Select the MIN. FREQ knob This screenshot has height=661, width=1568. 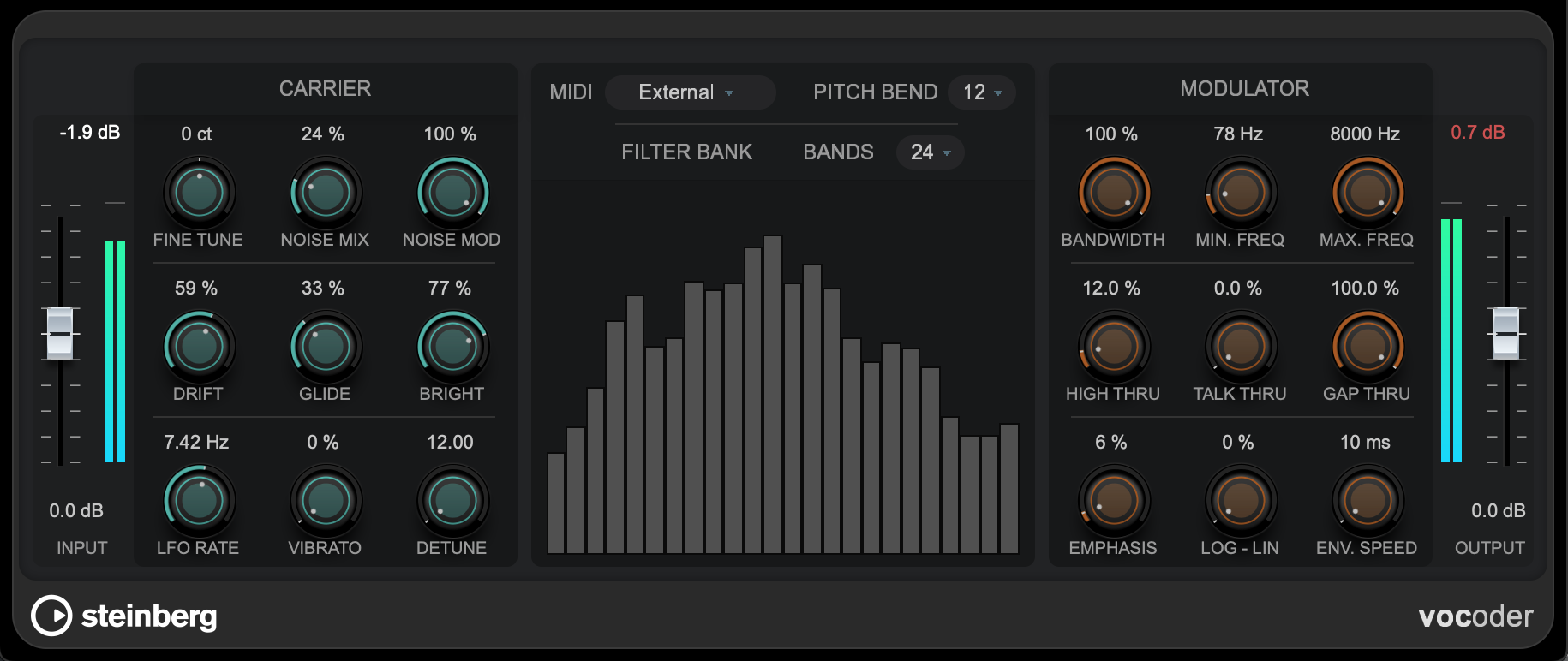pos(1241,193)
